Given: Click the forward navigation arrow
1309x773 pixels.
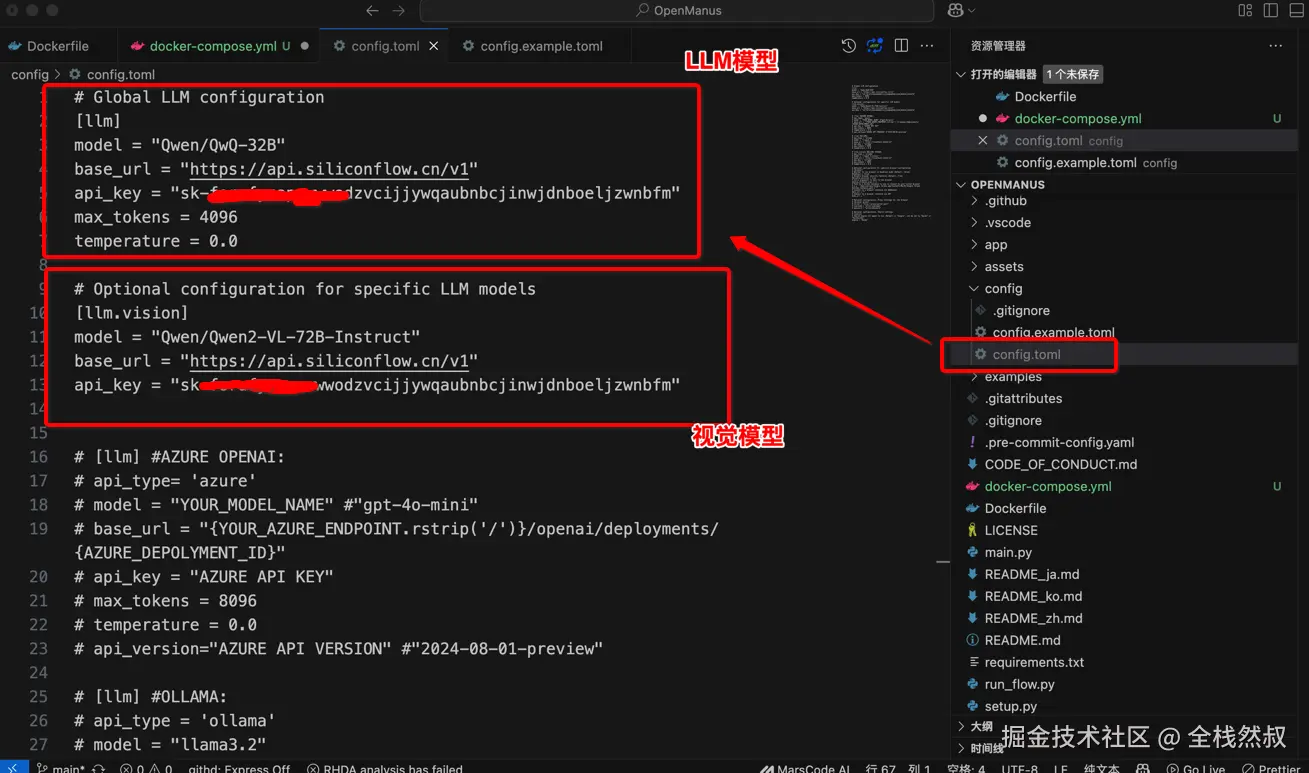Looking at the screenshot, I should (399, 10).
